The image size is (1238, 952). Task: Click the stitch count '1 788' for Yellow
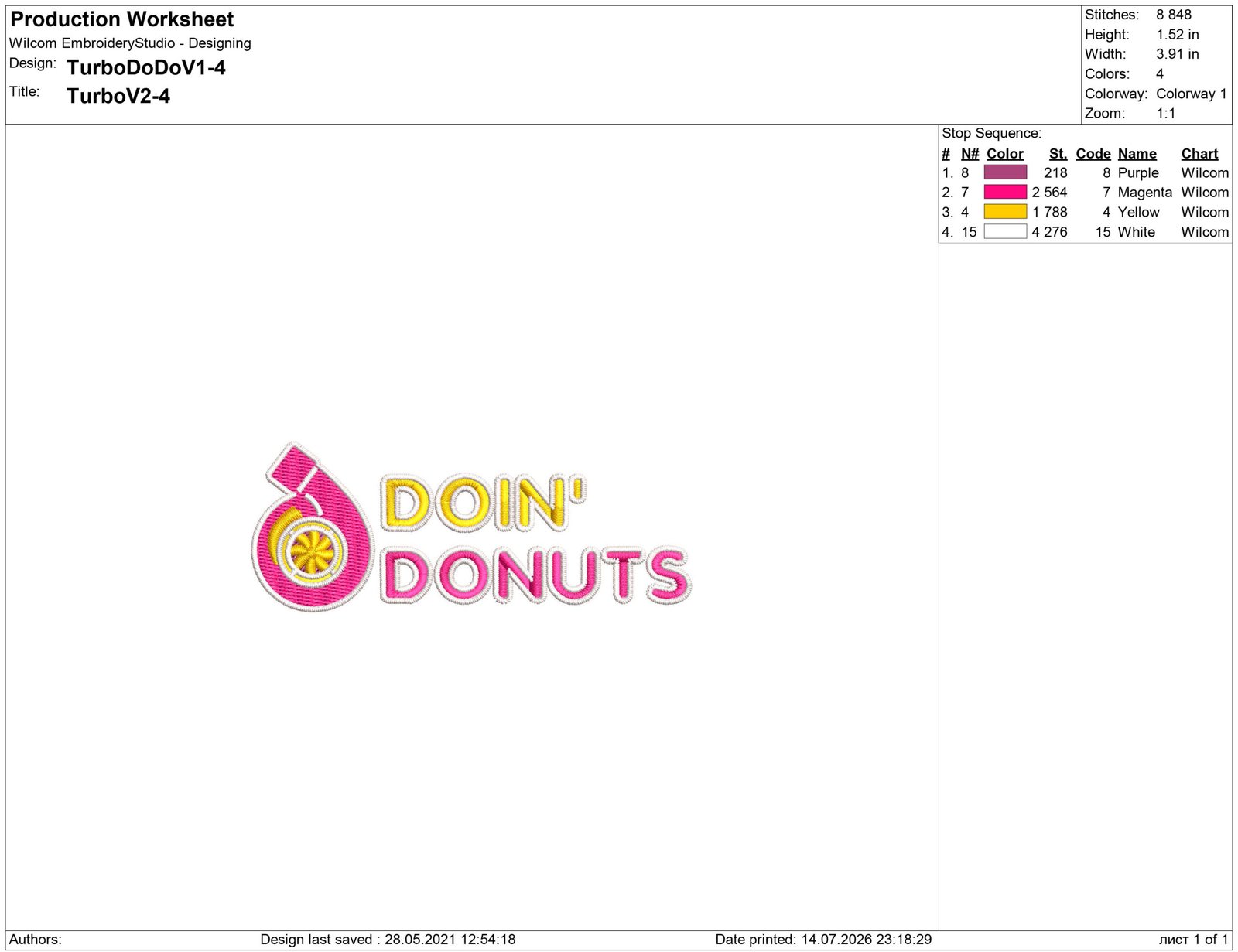coord(1049,212)
